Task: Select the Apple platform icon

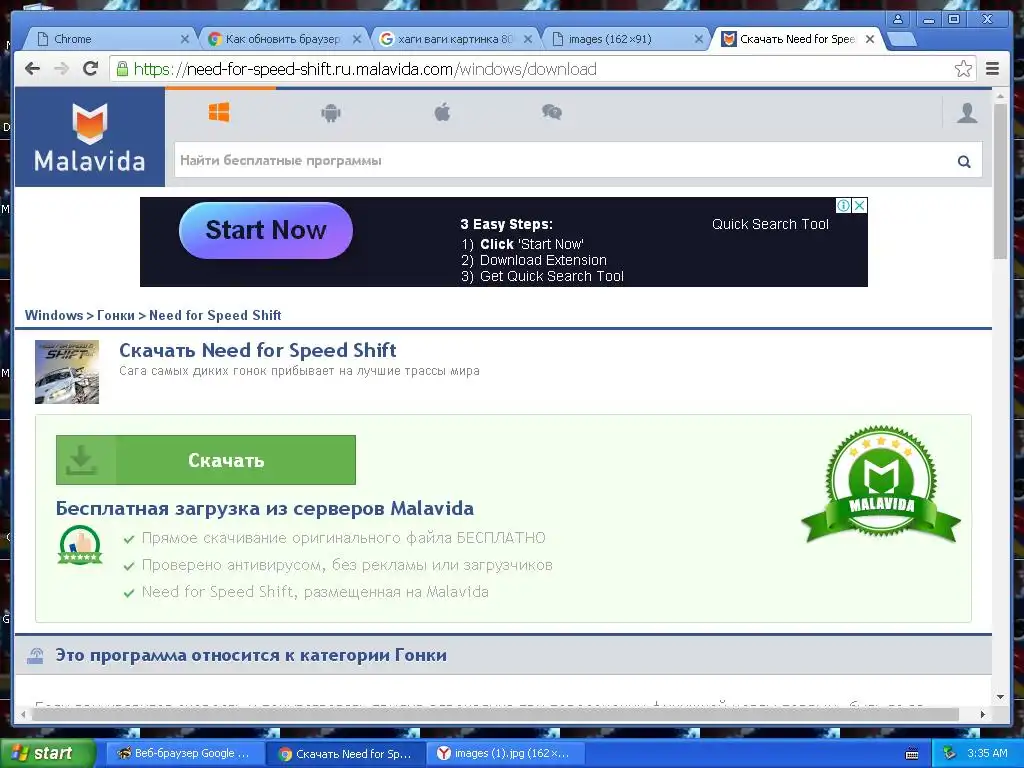Action: coord(442,112)
